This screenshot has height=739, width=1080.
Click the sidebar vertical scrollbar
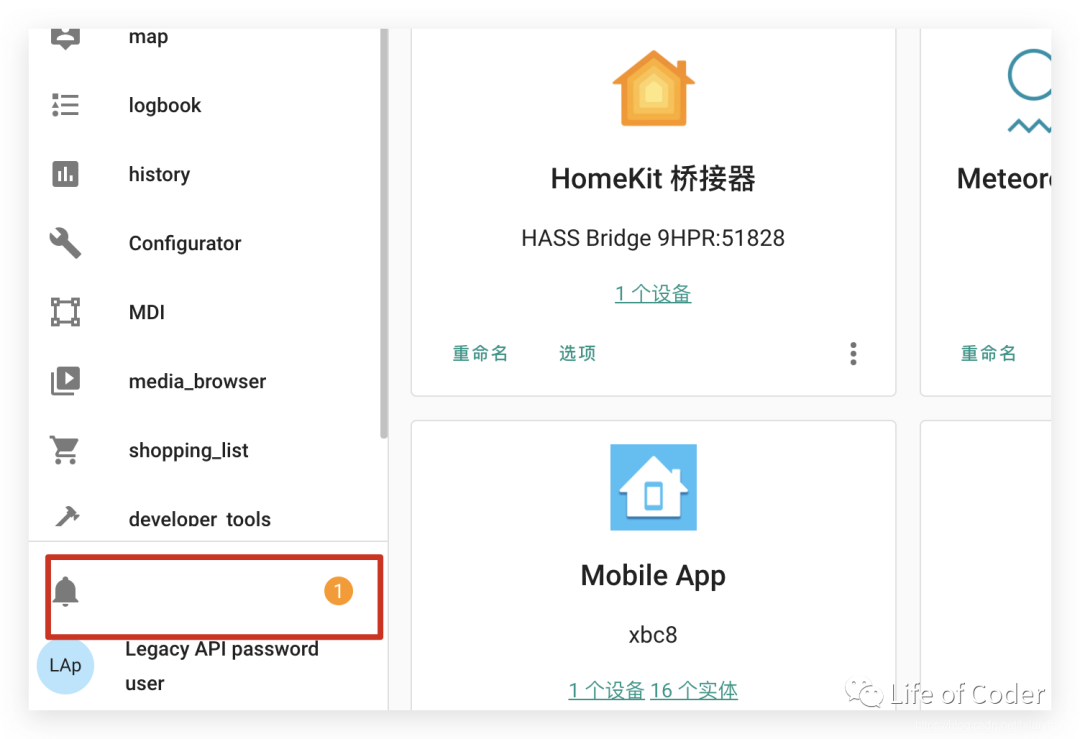click(x=384, y=233)
